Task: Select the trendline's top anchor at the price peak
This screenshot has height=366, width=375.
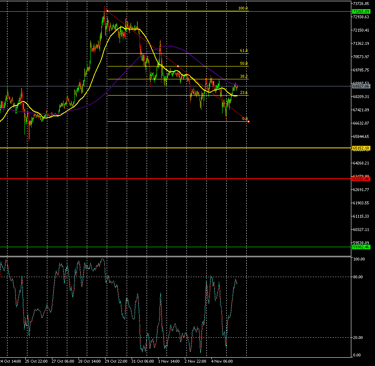Action: [107, 11]
